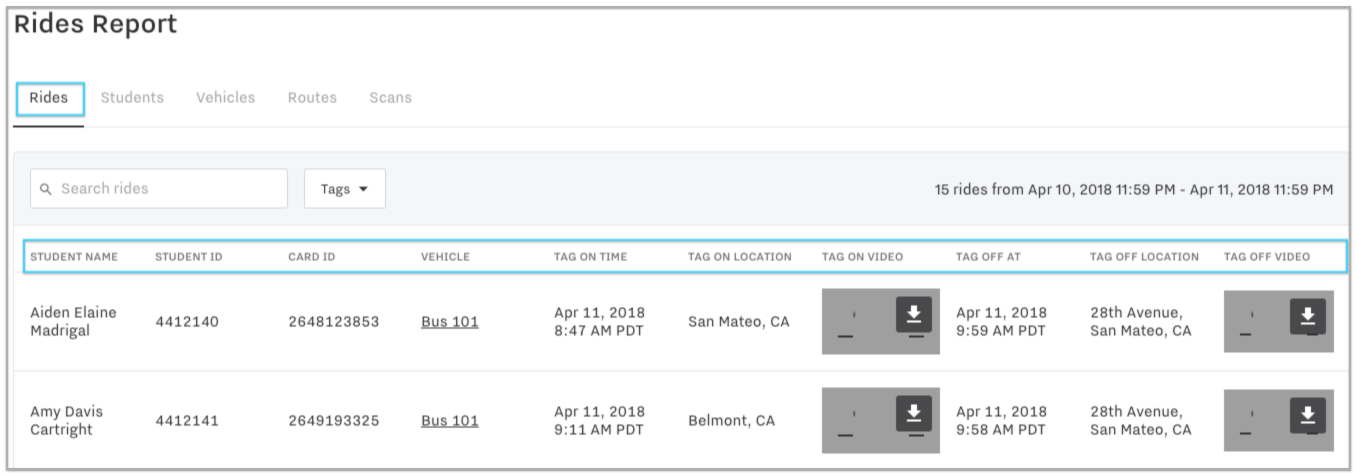The image size is (1357, 476).
Task: Switch to the Rides tab
Action: 49,98
